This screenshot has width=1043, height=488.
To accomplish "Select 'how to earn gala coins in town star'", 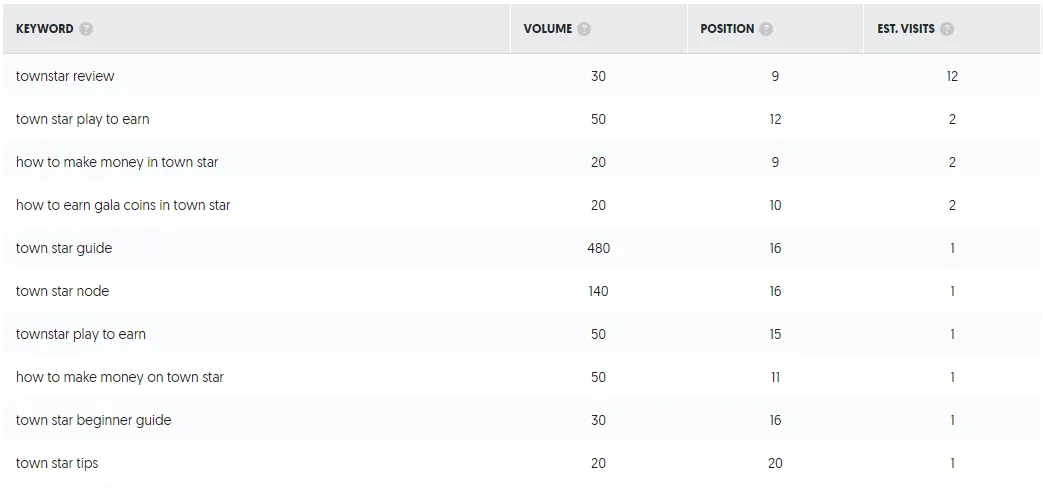I will [123, 205].
